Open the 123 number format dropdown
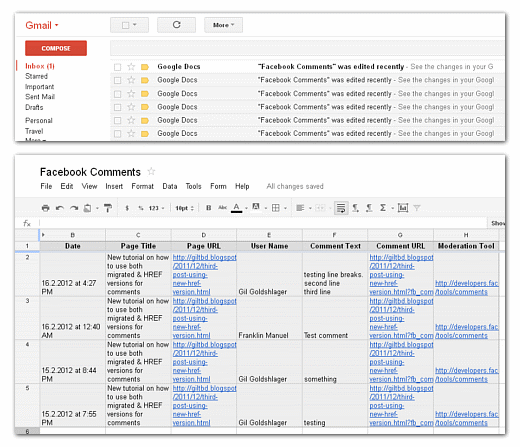The width and height of the screenshot is (520, 447). tap(156, 208)
